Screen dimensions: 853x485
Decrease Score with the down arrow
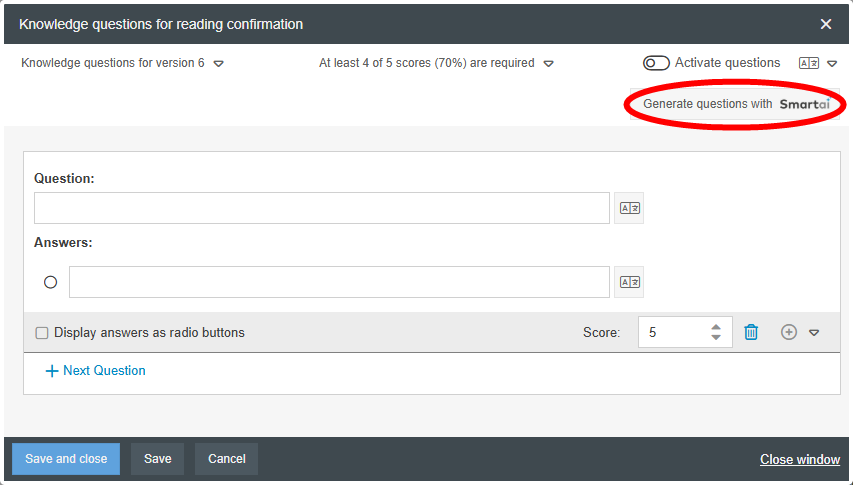pyautogui.click(x=716, y=338)
